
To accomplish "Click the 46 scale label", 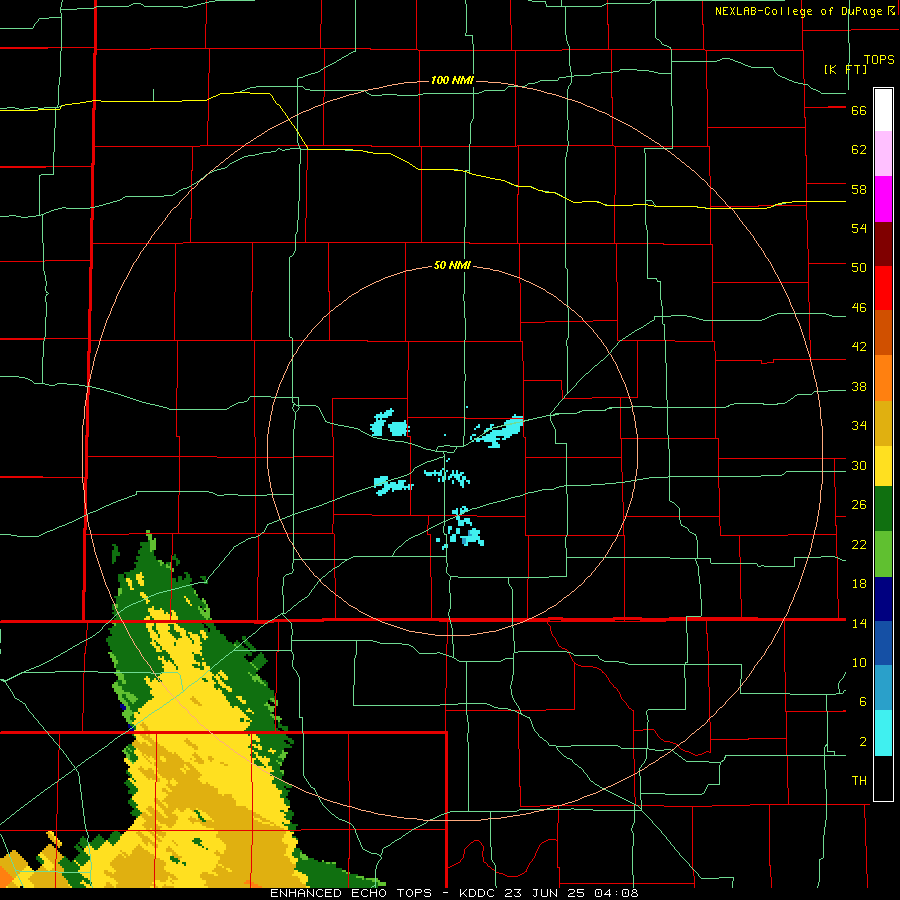I will click(859, 308).
